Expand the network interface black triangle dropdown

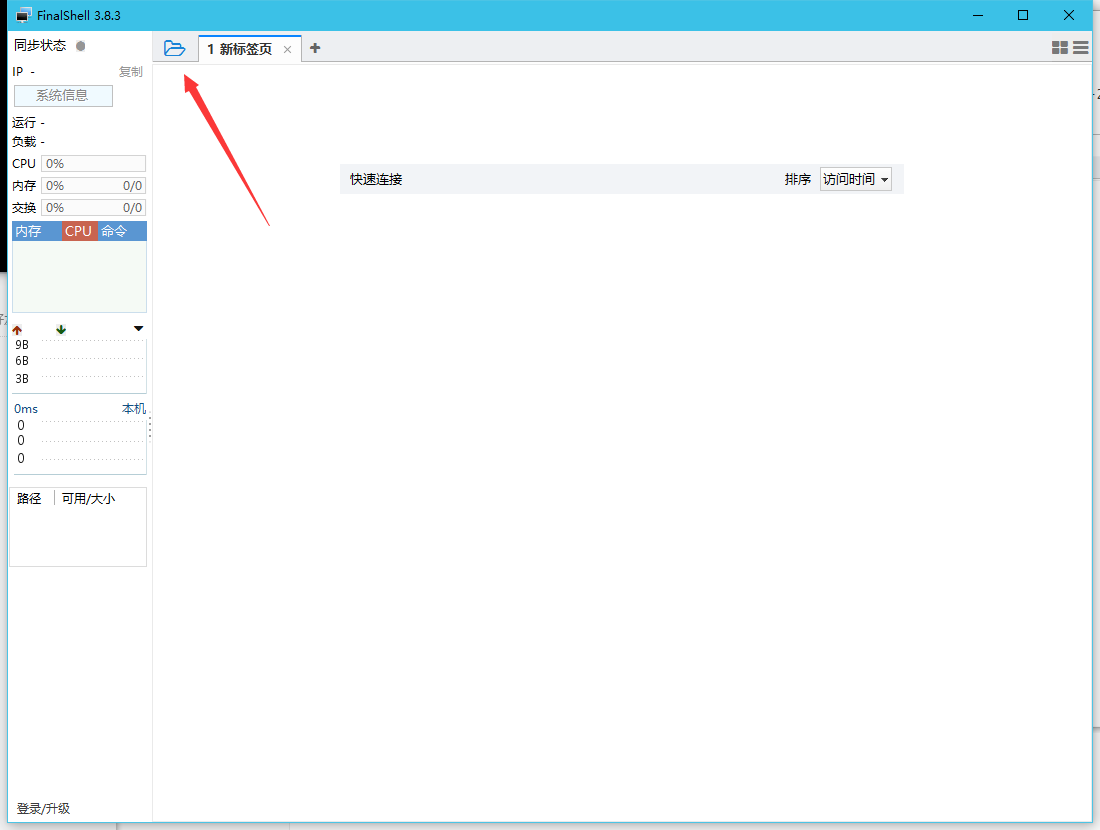pos(138,329)
